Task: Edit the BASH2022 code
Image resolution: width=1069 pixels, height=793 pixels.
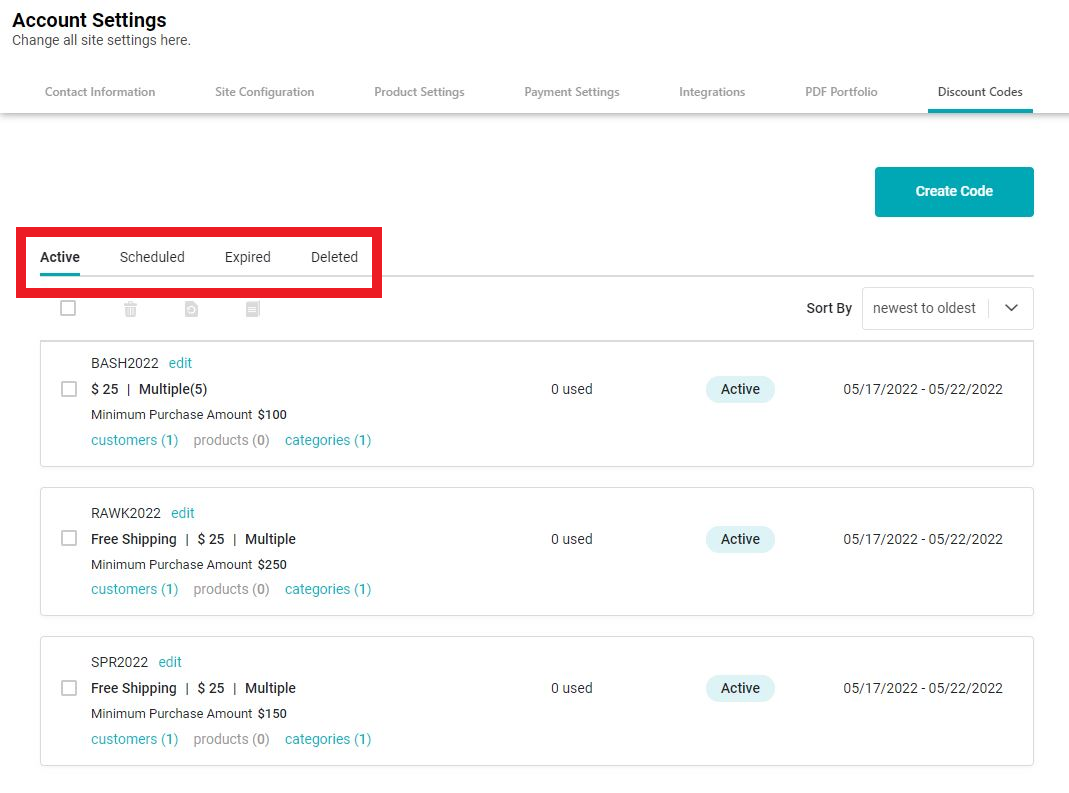Action: pos(180,363)
